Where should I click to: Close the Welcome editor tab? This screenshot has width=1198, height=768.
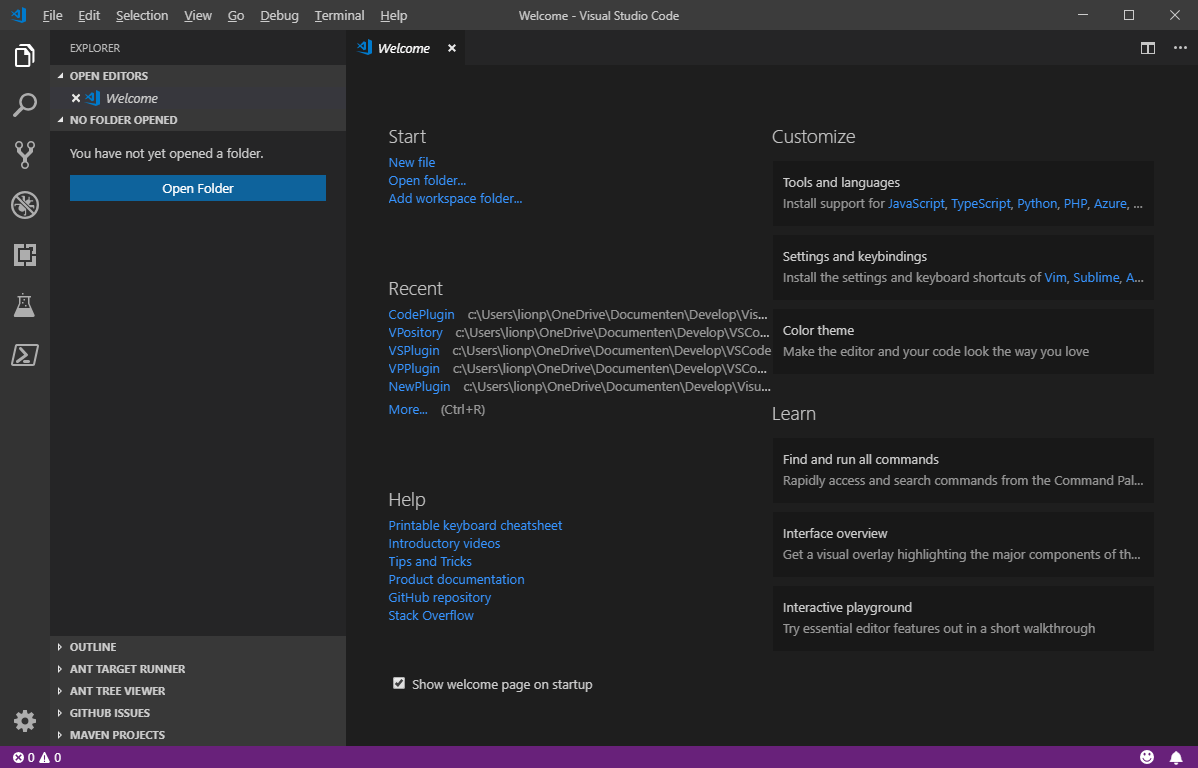452,48
